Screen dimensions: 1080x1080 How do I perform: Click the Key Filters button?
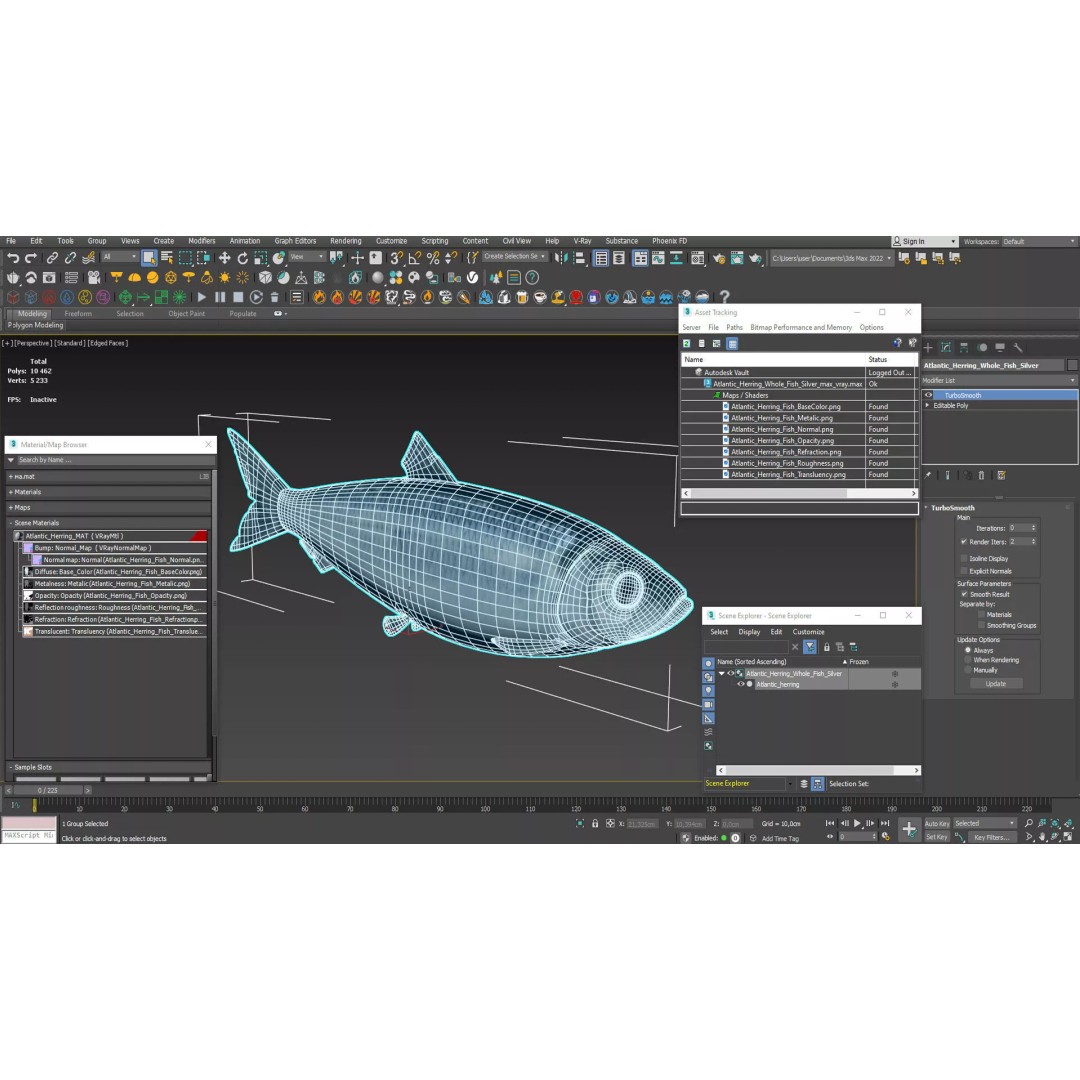[x=992, y=838]
